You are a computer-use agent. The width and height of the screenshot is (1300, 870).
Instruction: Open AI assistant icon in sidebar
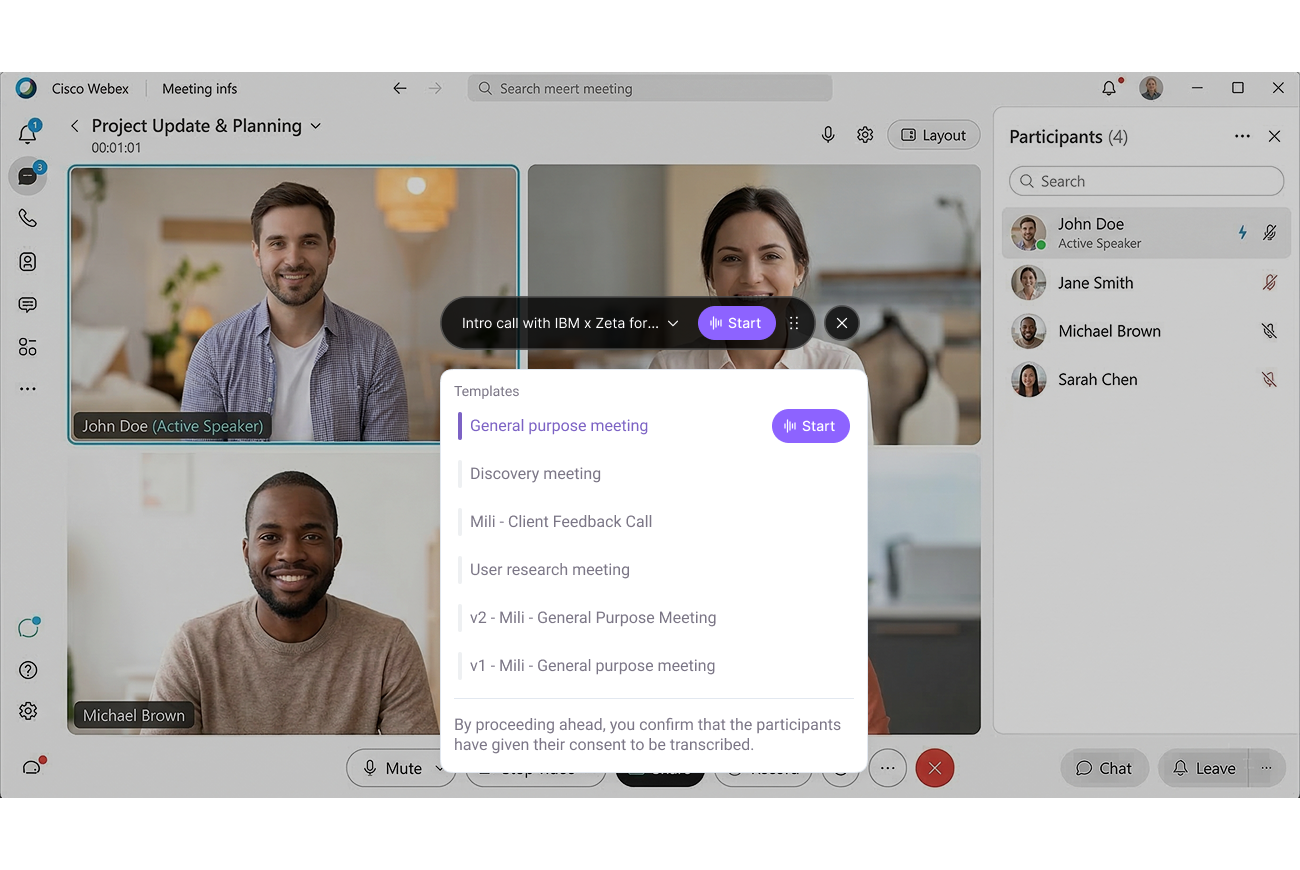[28, 628]
